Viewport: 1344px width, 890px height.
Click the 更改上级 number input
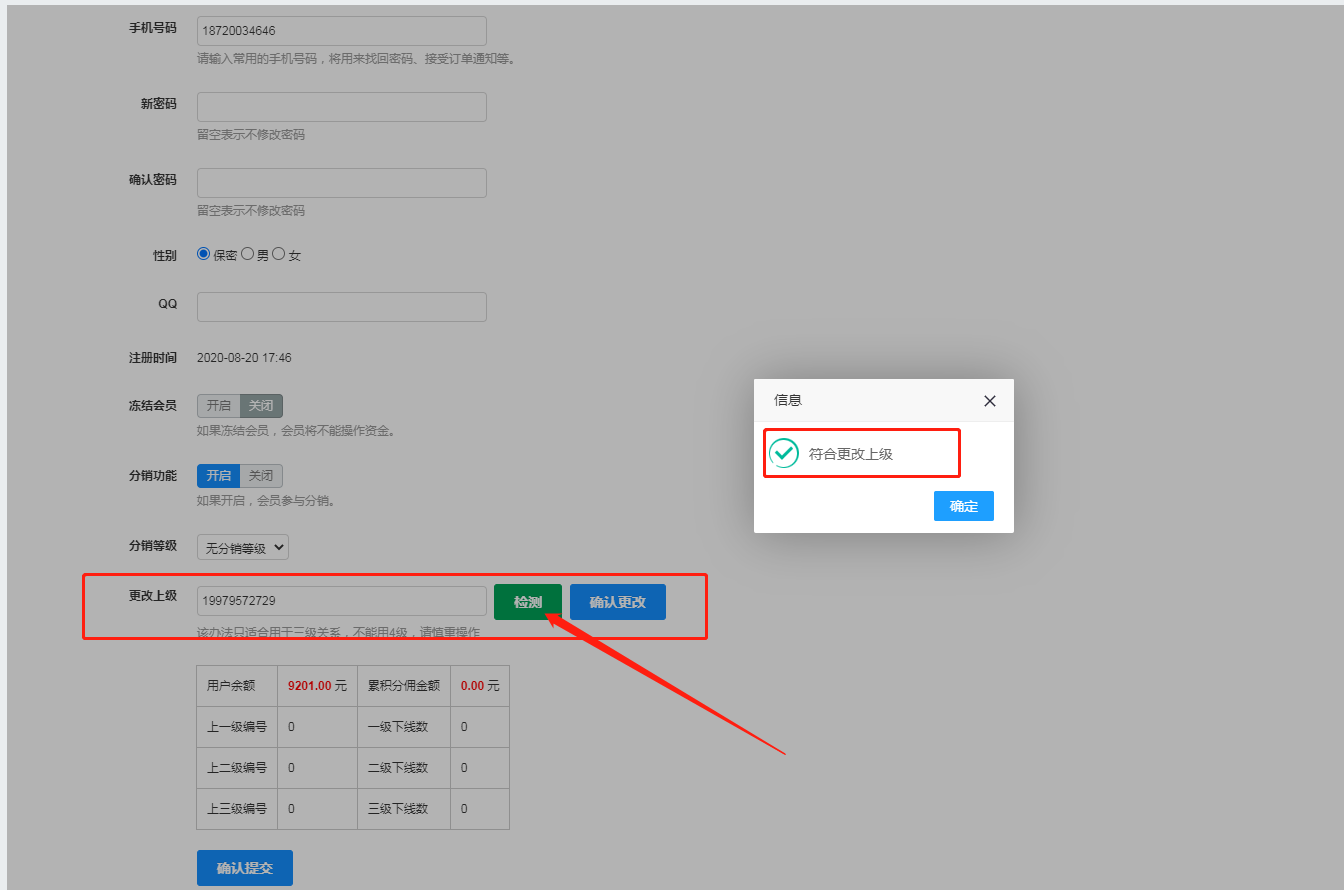point(341,601)
